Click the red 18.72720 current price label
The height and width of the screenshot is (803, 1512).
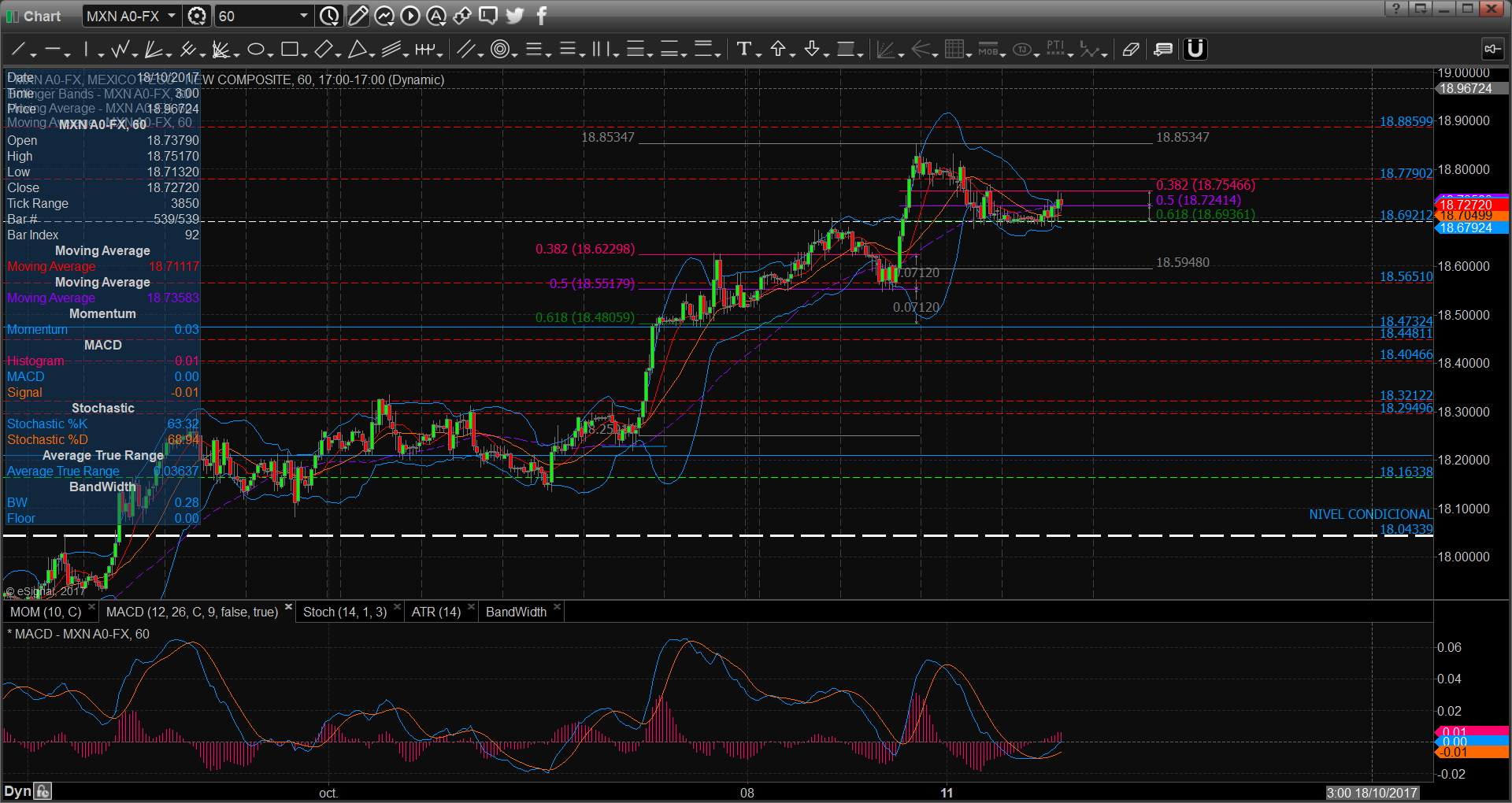pyautogui.click(x=1472, y=205)
